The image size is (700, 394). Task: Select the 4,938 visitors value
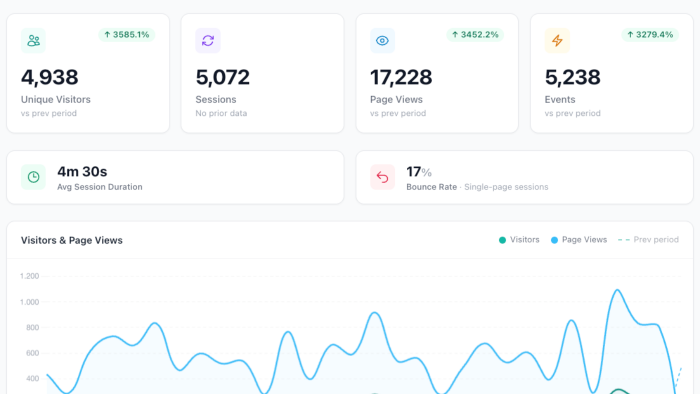click(50, 77)
